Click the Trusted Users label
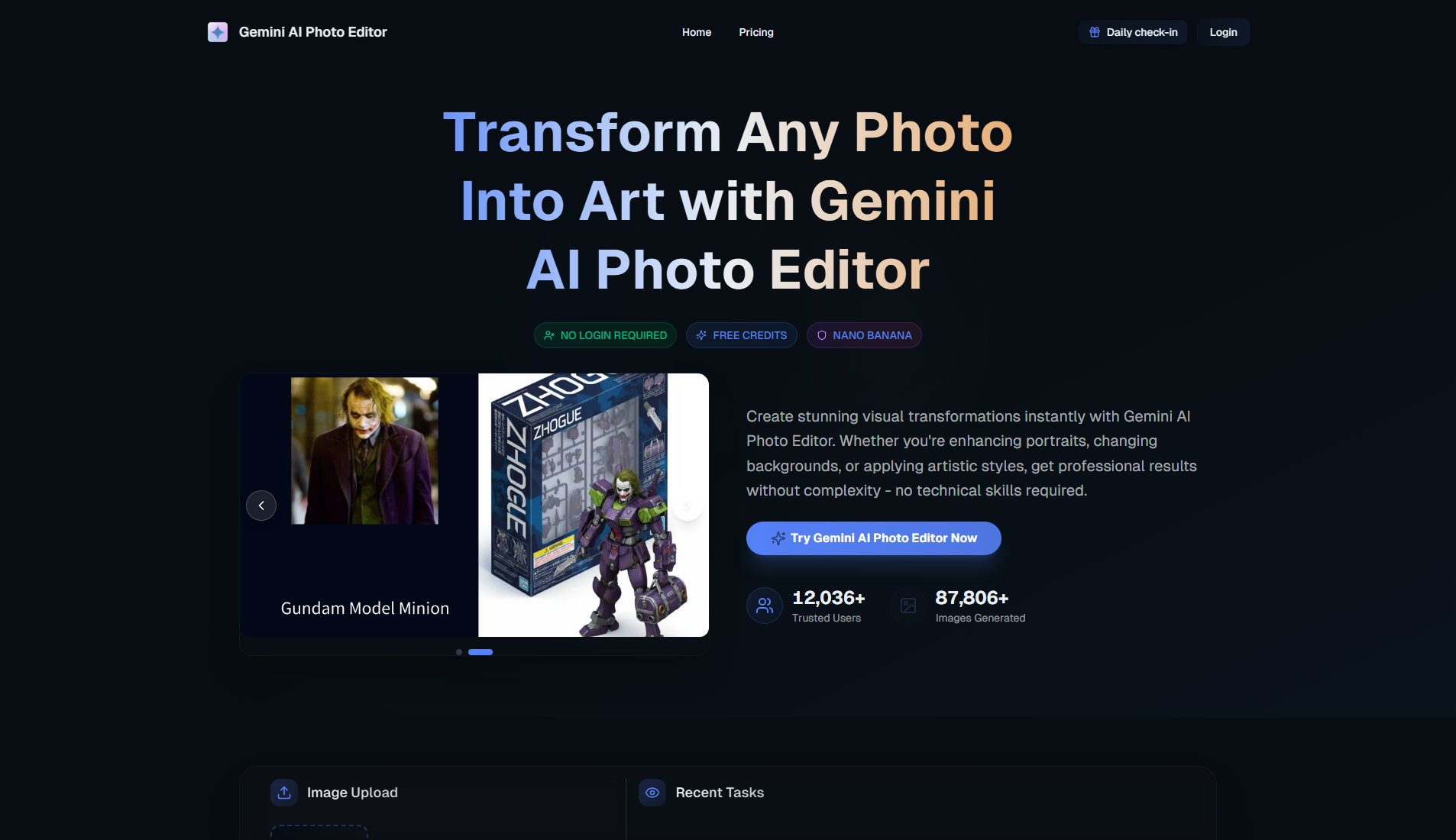1456x840 pixels. point(827,618)
